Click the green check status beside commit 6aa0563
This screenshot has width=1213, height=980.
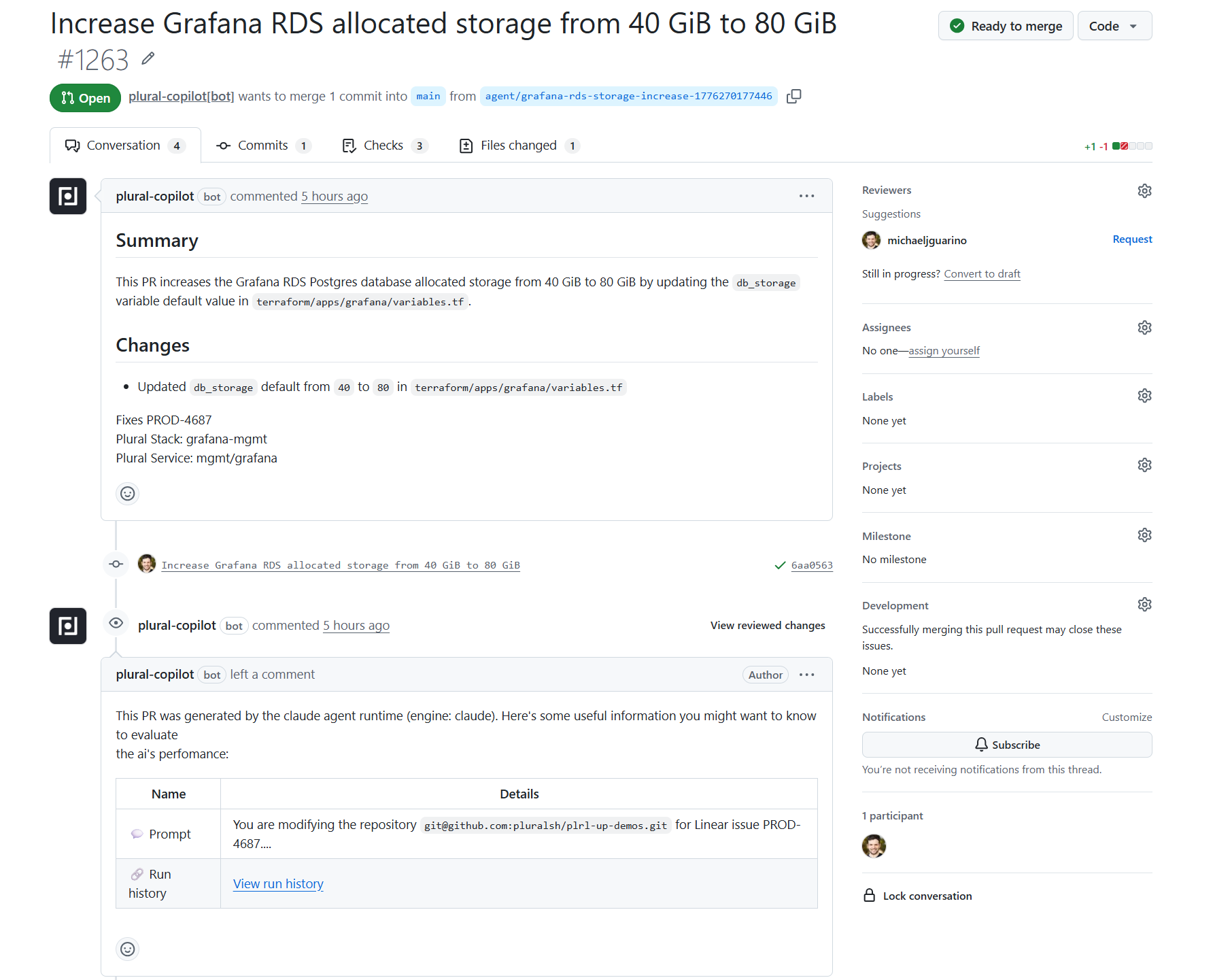[x=780, y=565]
